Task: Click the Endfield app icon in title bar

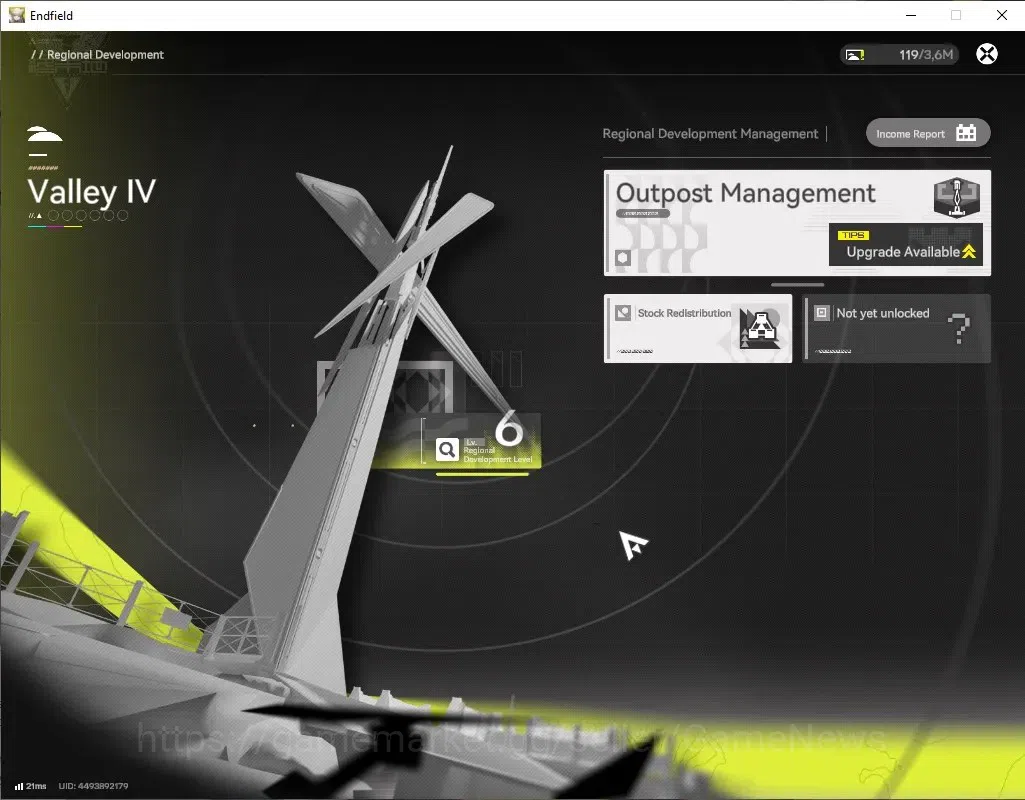Action: pyautogui.click(x=16, y=15)
